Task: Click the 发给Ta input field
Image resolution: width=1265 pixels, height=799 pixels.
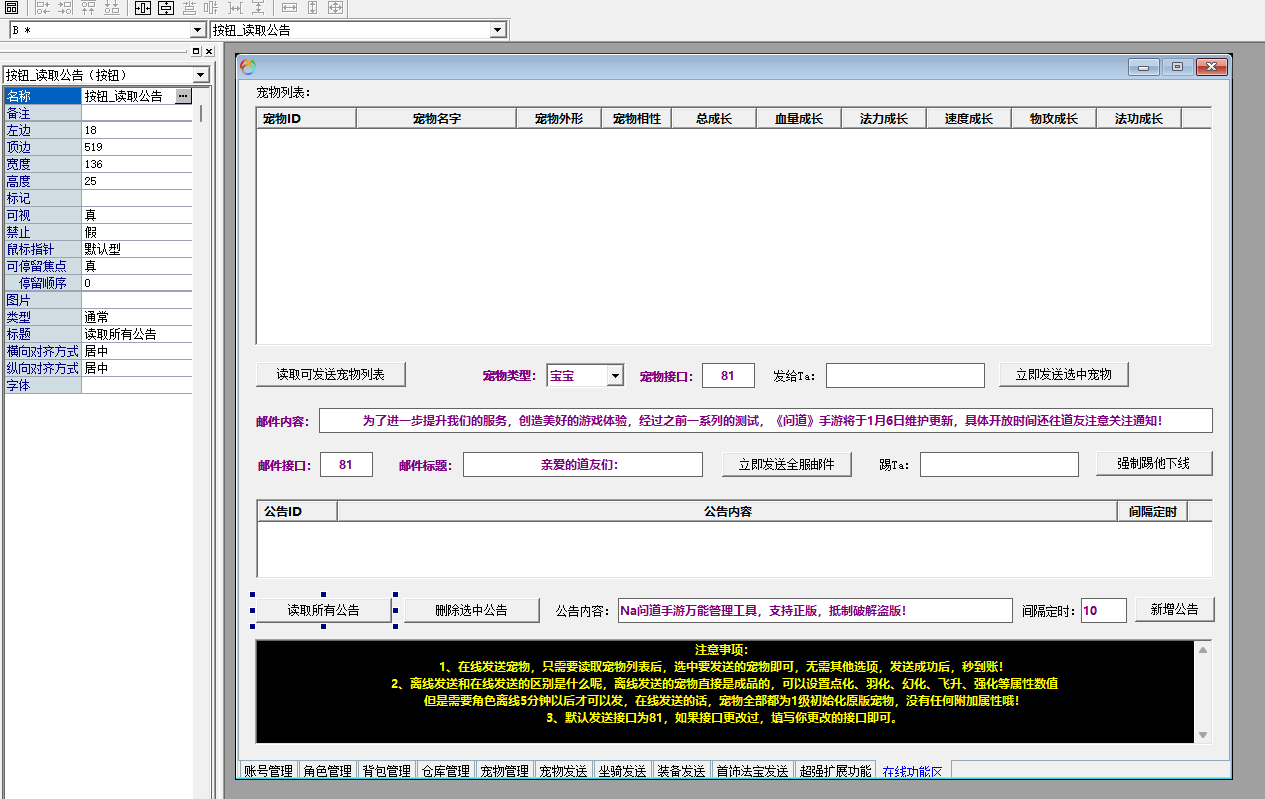Action: coord(904,376)
